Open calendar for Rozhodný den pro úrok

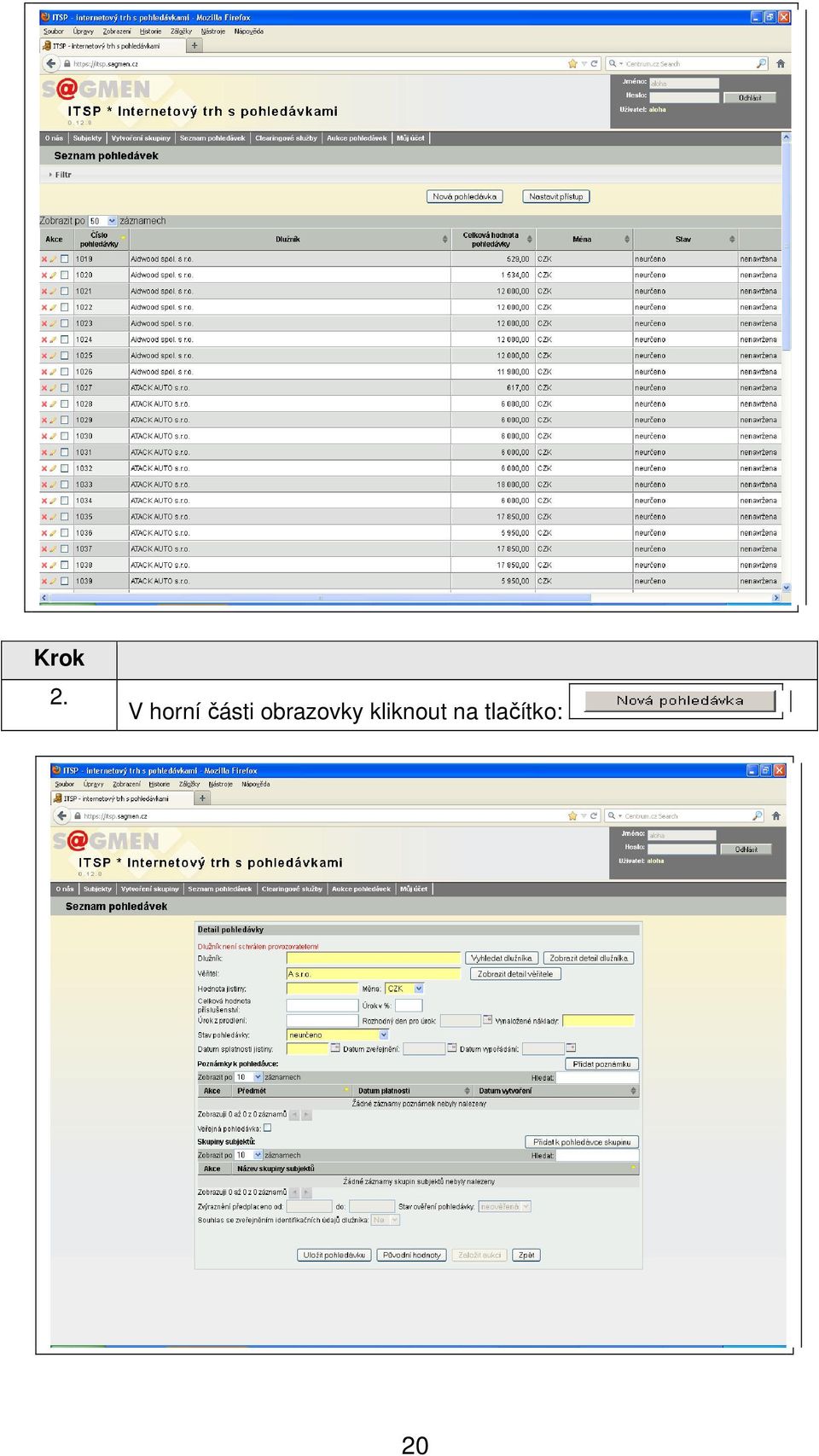click(488, 1019)
